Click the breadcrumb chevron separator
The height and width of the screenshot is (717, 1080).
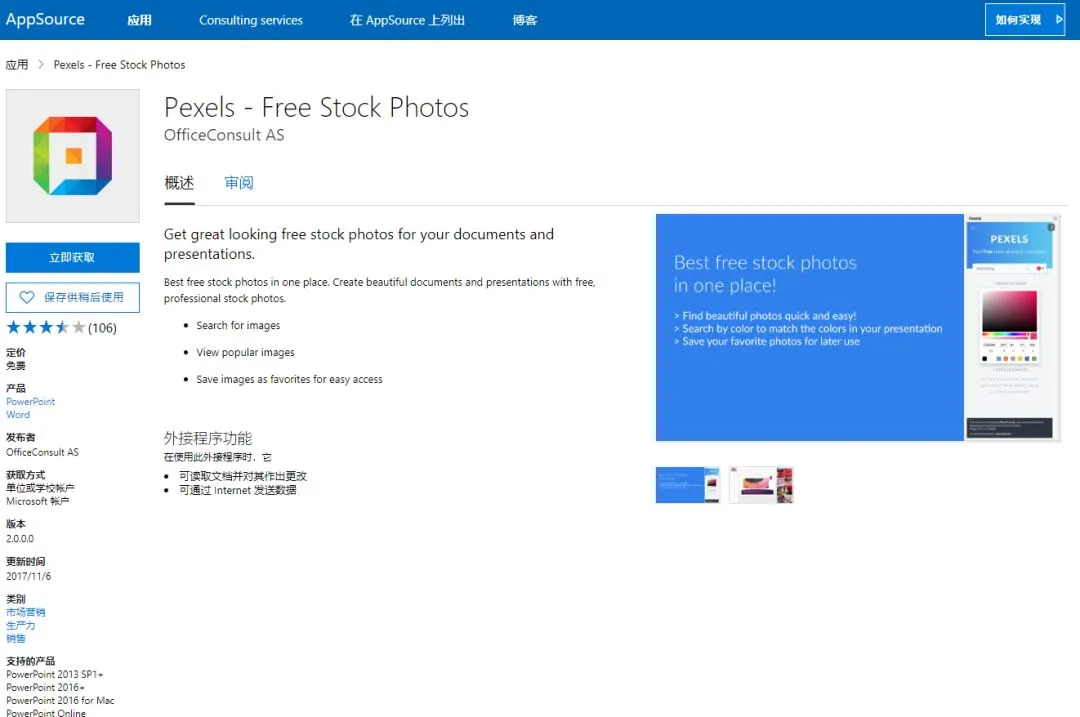coord(41,65)
